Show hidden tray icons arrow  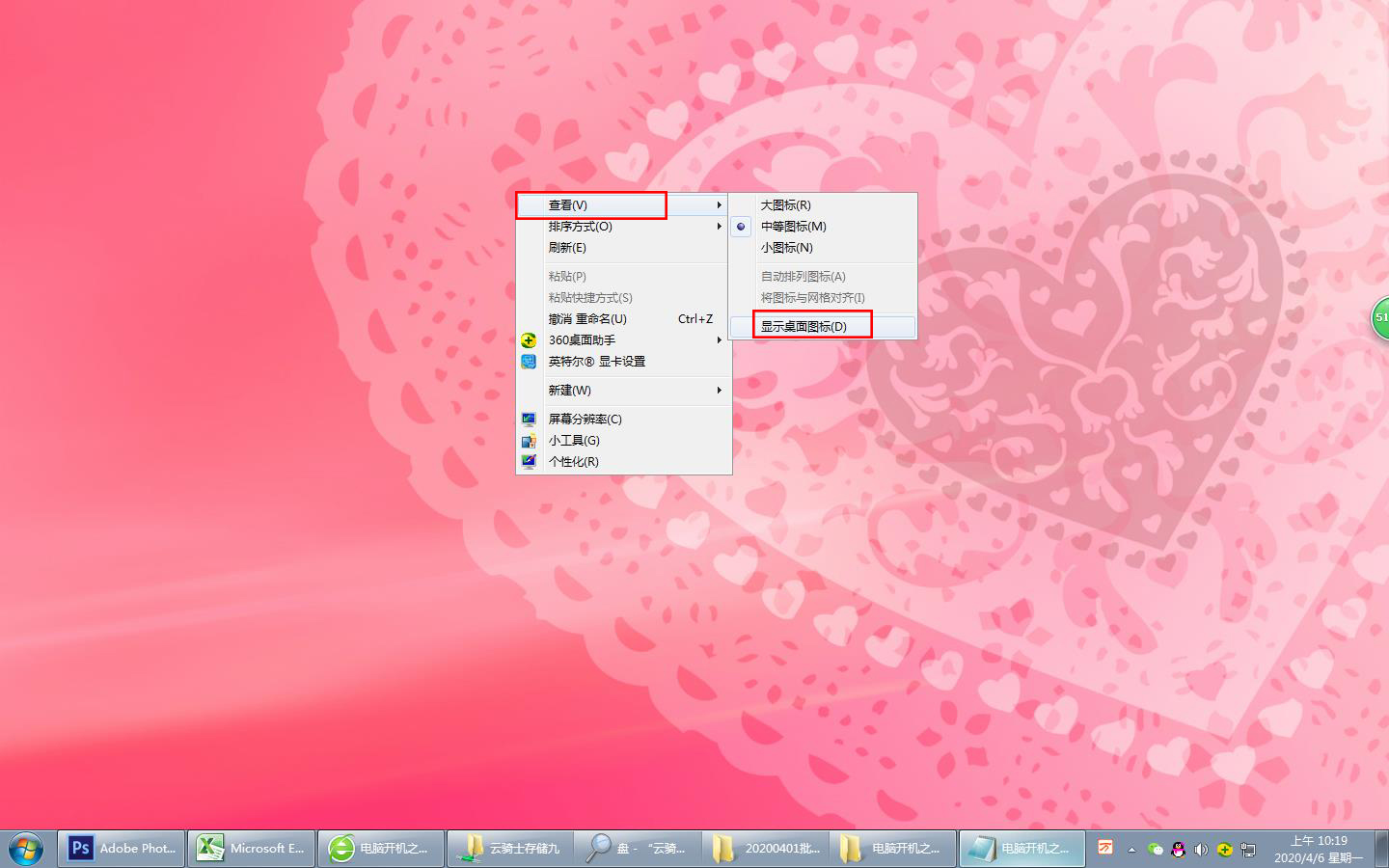[x=1132, y=850]
